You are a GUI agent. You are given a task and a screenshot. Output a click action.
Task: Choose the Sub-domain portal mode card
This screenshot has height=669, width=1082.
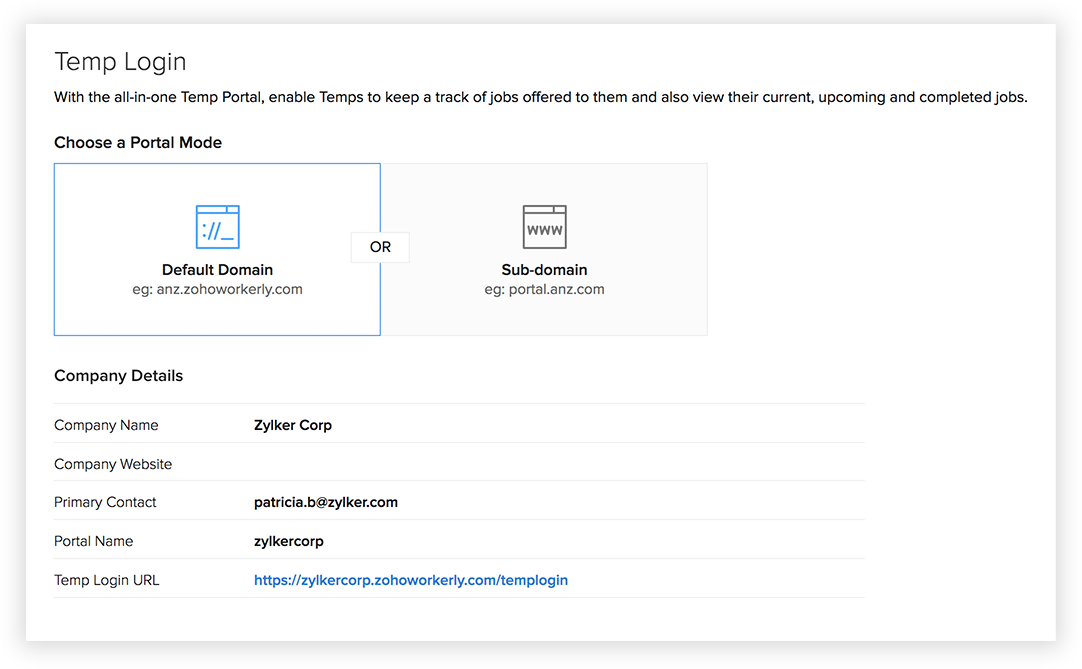(x=544, y=249)
